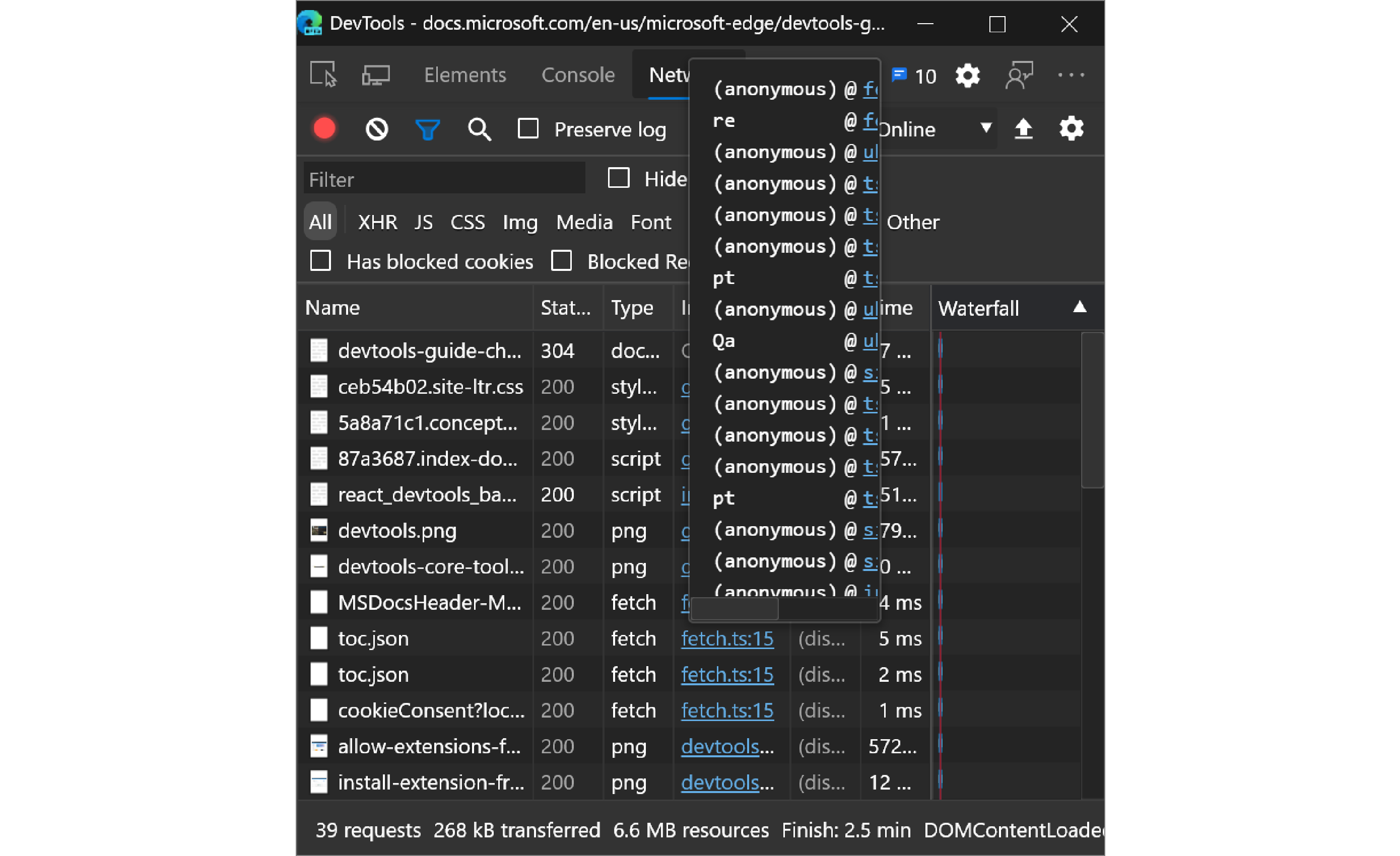Enable the Blocked Requests checkbox
The image size is (1400, 856).
560,261
